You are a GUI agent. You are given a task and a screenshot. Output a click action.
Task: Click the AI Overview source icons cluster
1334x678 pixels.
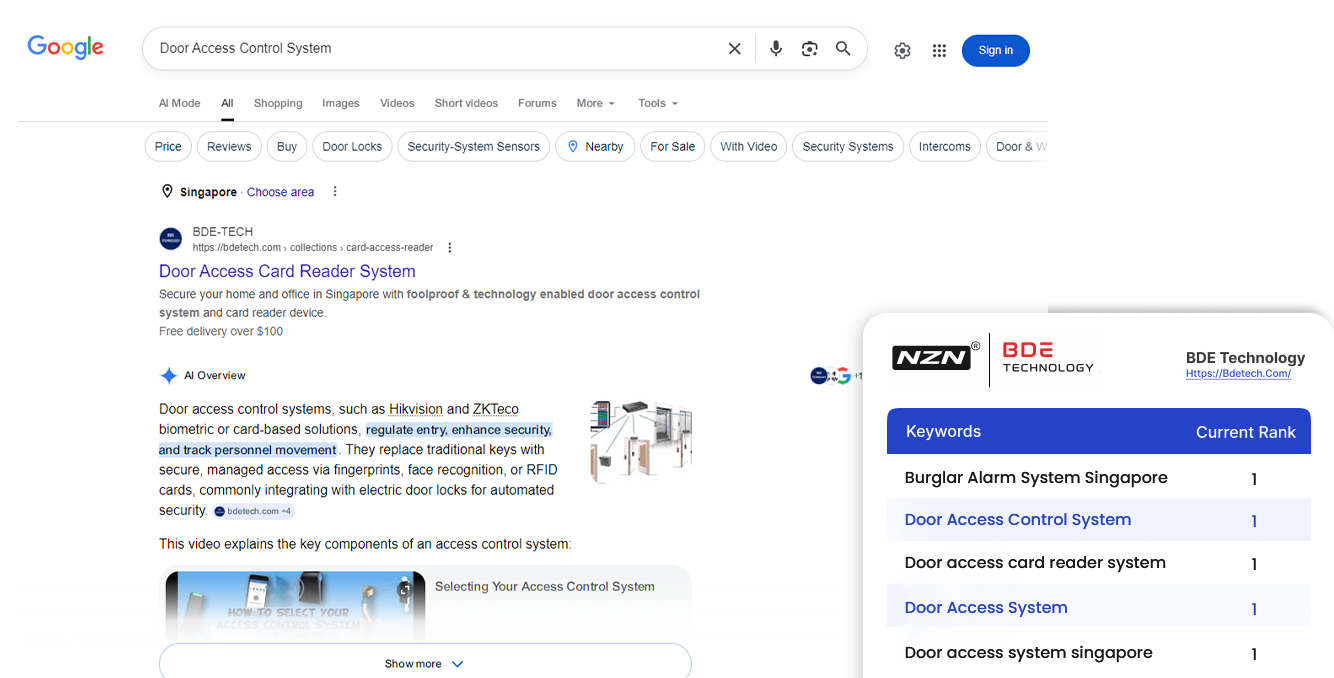pos(835,376)
